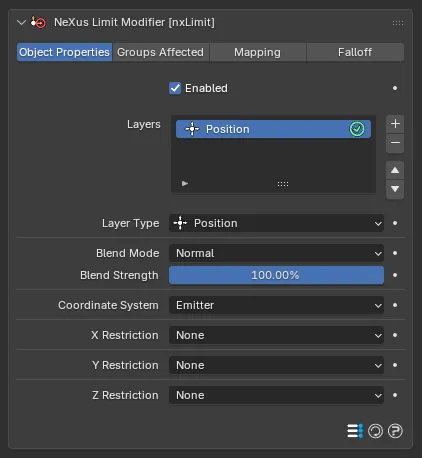Click the animate dot beside Layer Type
Screen dimensions: 422x458
click(395, 223)
